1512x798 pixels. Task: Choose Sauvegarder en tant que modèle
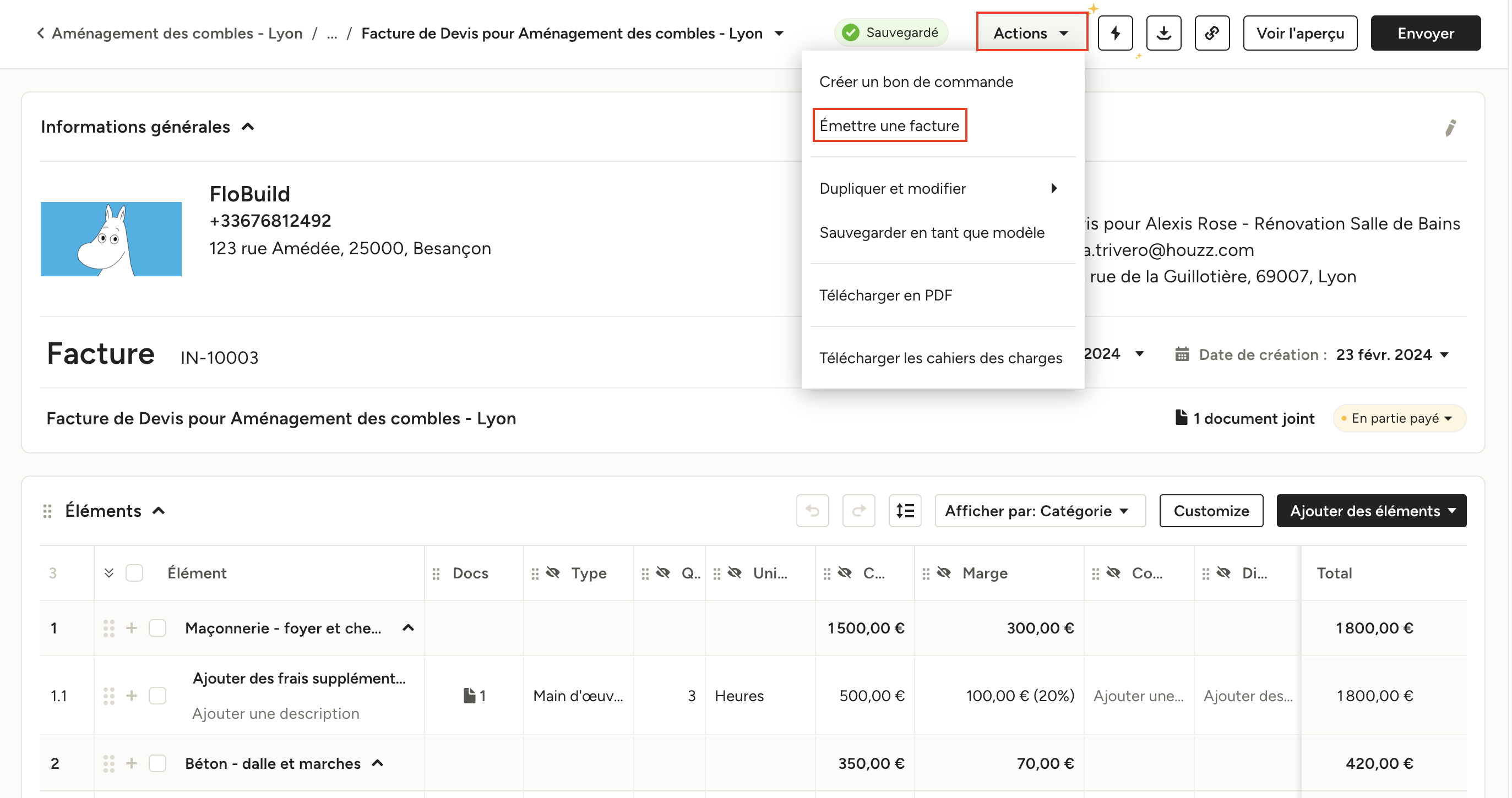(932, 233)
